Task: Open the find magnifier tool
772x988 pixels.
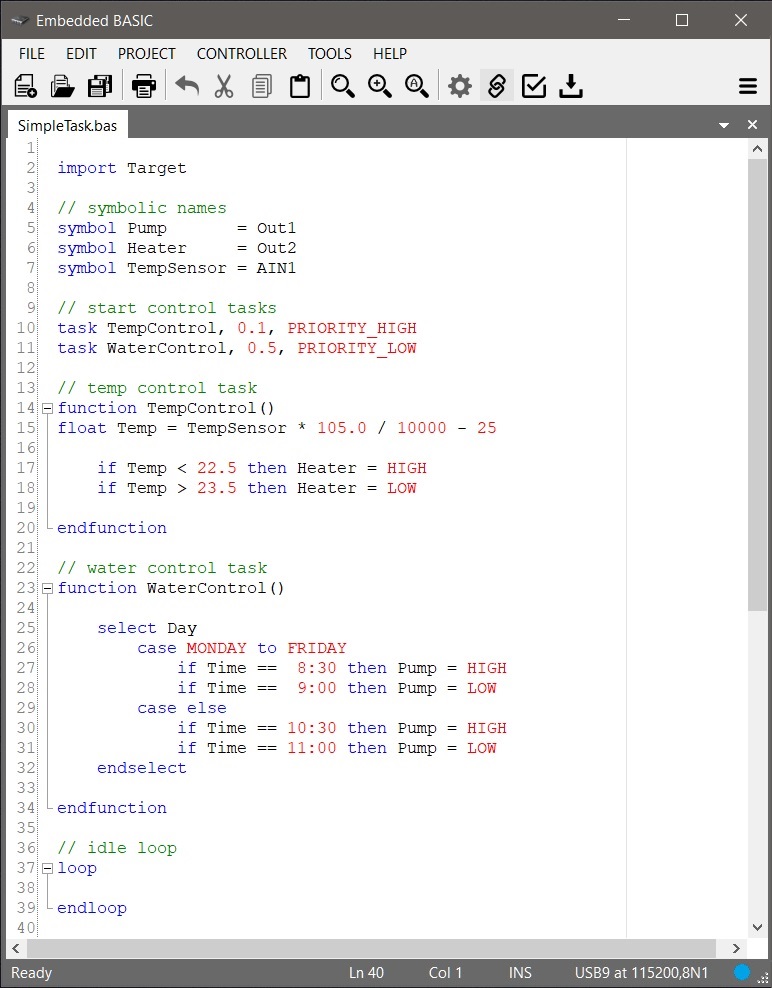Action: (x=343, y=86)
